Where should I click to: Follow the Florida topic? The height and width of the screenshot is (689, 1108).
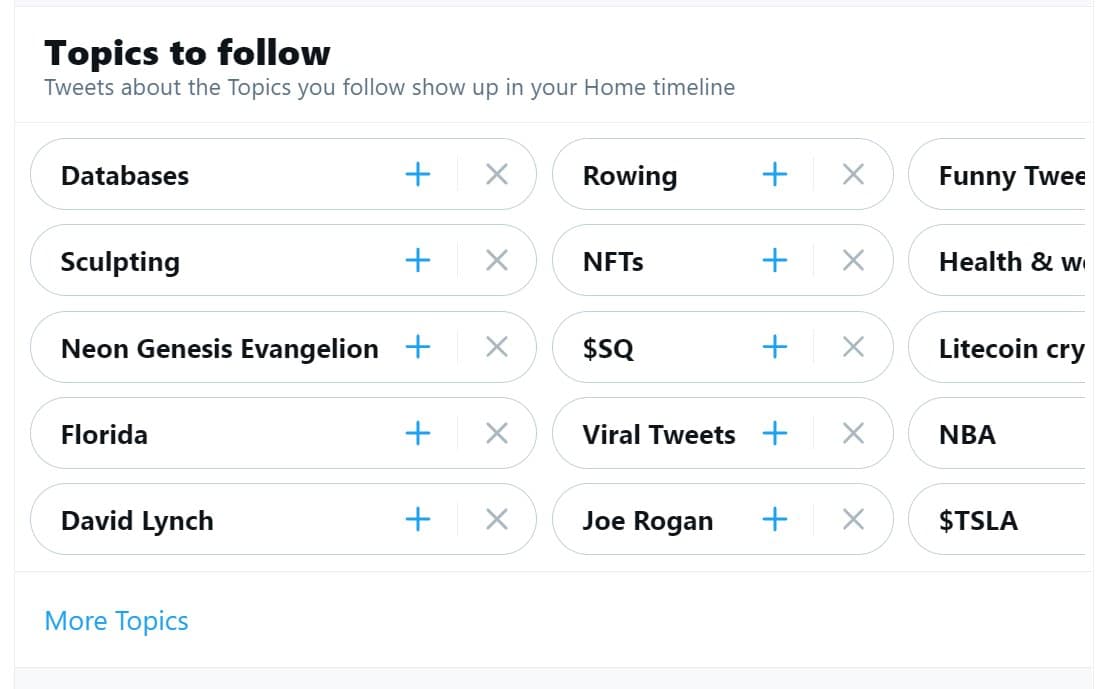click(418, 433)
